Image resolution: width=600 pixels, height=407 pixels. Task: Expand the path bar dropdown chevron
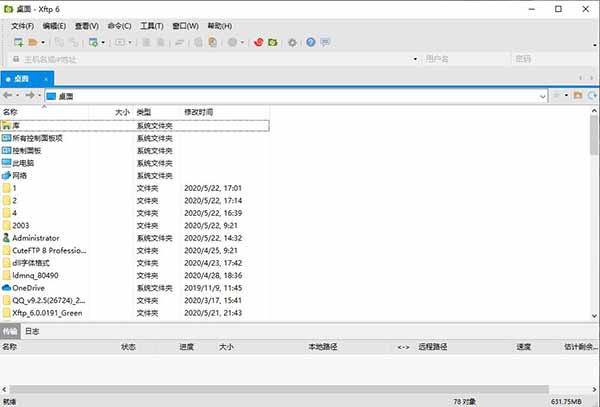(x=543, y=96)
